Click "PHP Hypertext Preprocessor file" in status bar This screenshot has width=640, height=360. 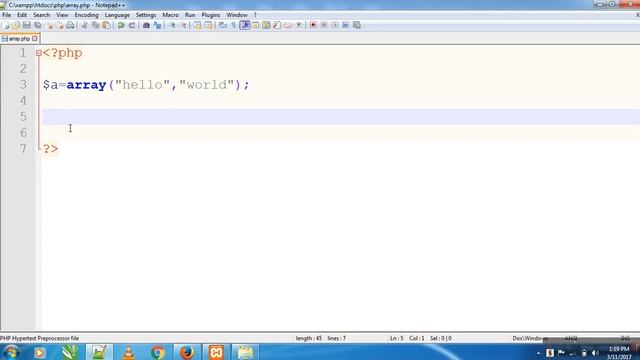coord(40,338)
